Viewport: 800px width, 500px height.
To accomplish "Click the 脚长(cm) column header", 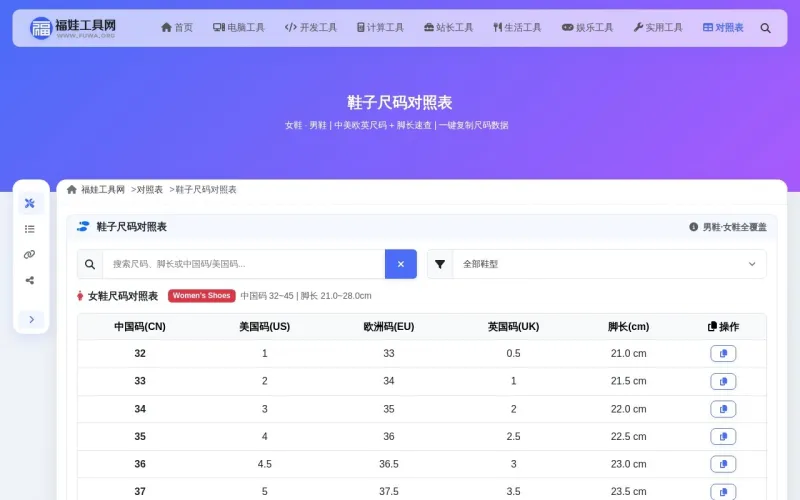I will coord(629,327).
